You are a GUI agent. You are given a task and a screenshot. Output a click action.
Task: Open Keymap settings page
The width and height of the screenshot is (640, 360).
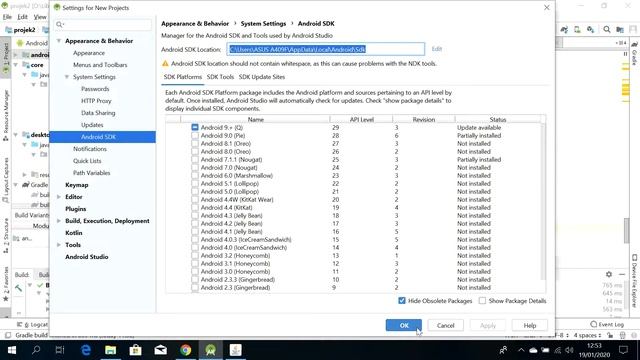(77, 185)
